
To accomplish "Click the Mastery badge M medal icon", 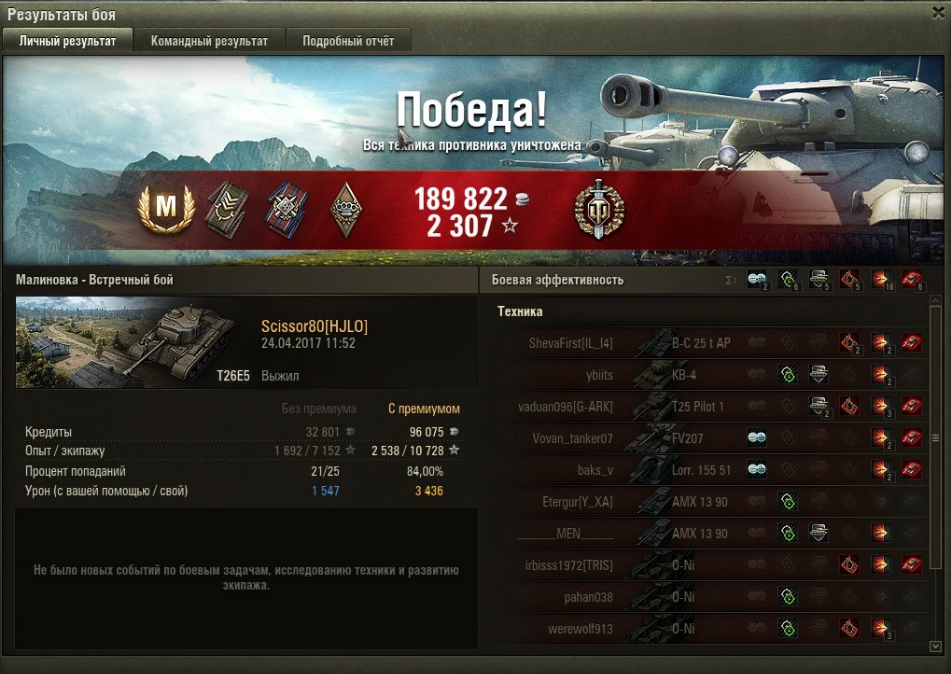I will pyautogui.click(x=166, y=209).
